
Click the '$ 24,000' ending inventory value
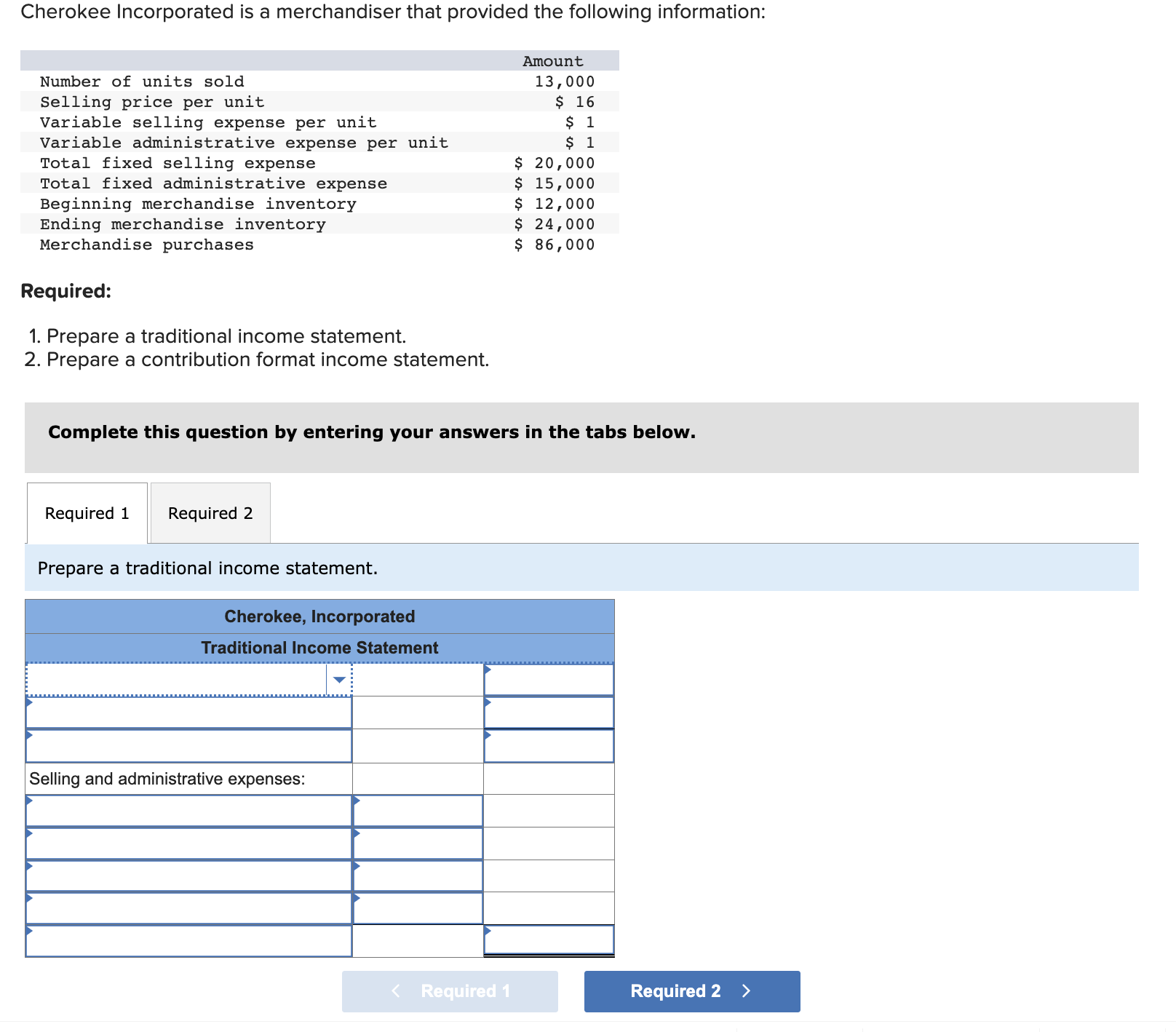555,224
